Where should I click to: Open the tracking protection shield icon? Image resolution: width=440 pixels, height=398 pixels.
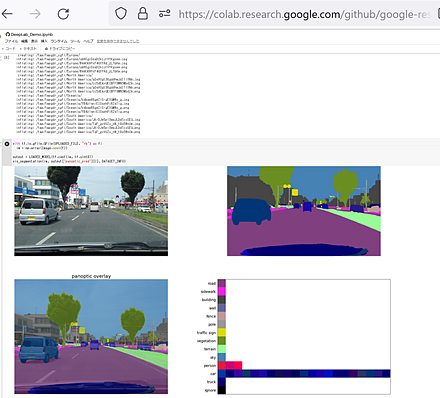coord(121,14)
